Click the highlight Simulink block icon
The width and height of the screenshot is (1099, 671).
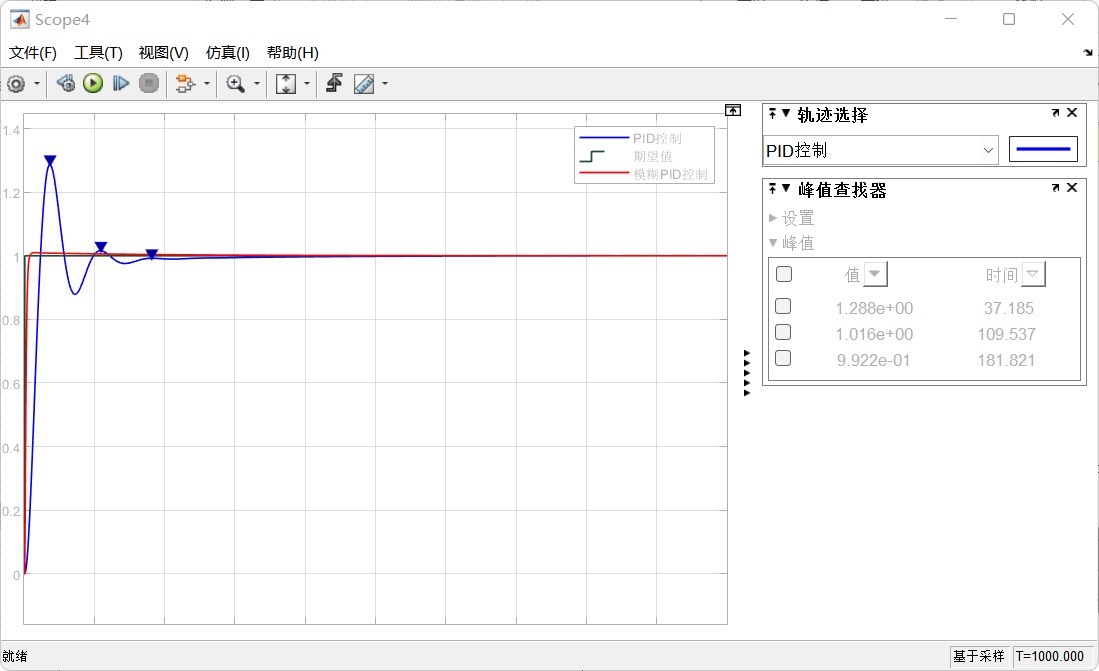click(184, 84)
